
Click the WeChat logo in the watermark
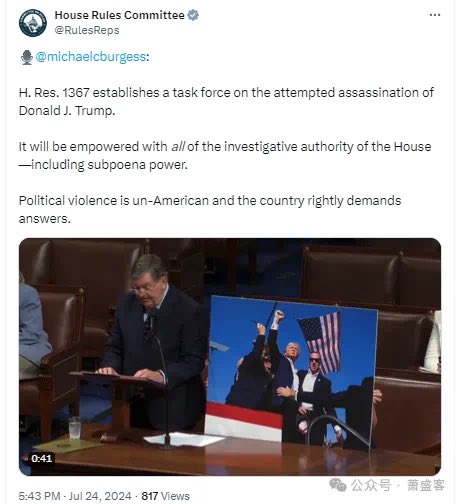pos(338,485)
